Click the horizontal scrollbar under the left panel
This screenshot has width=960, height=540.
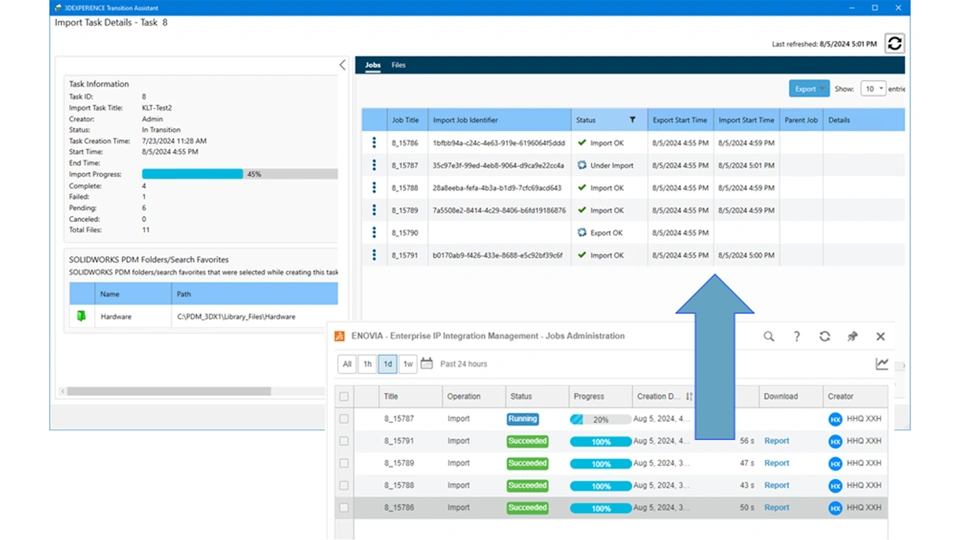point(169,391)
